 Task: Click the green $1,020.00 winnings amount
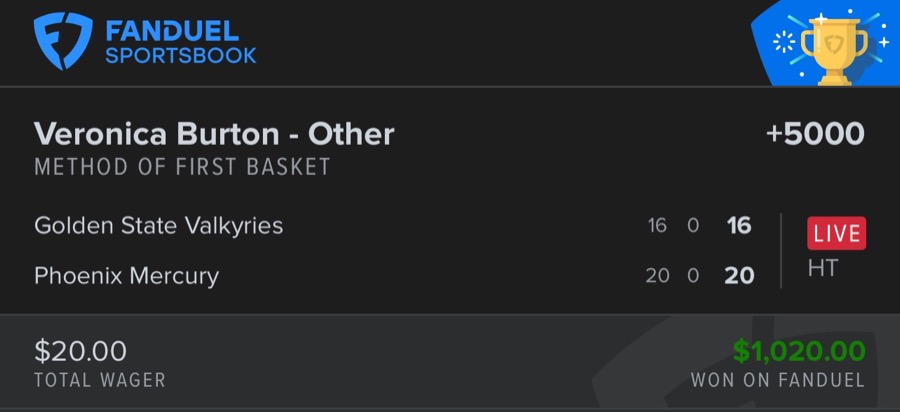click(799, 351)
